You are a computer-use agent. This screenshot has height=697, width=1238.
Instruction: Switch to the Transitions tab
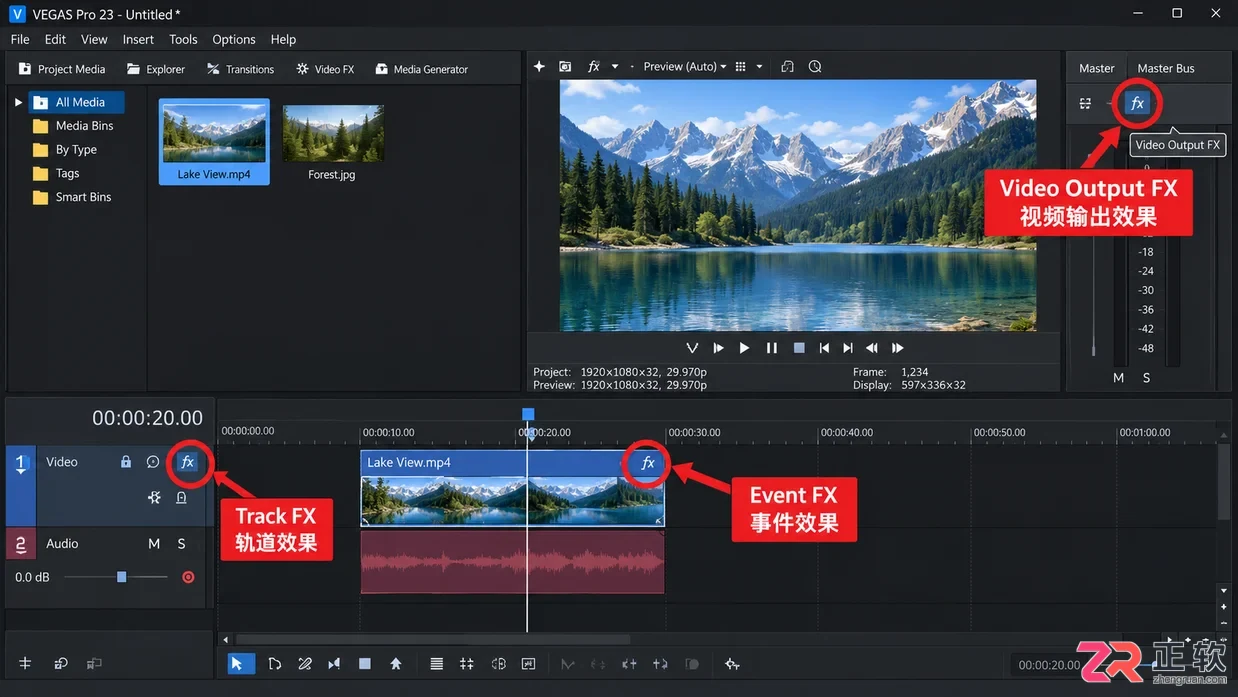click(240, 69)
